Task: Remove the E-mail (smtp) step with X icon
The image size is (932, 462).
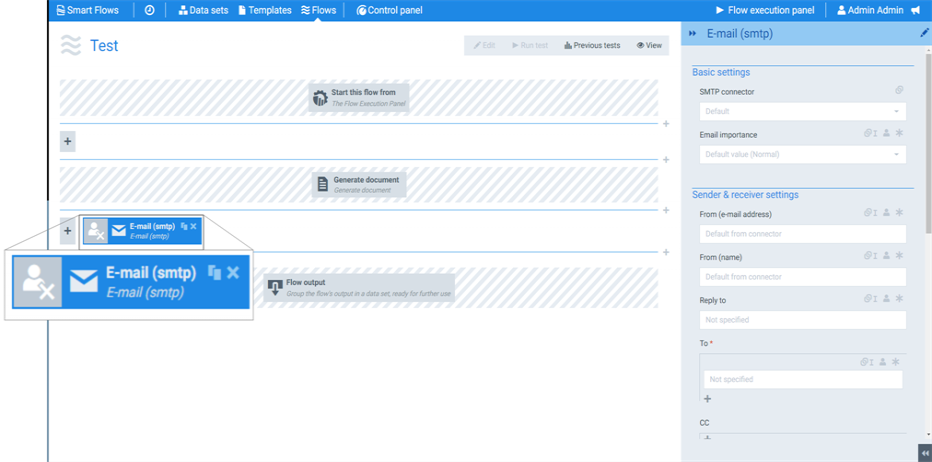Action: [x=193, y=227]
